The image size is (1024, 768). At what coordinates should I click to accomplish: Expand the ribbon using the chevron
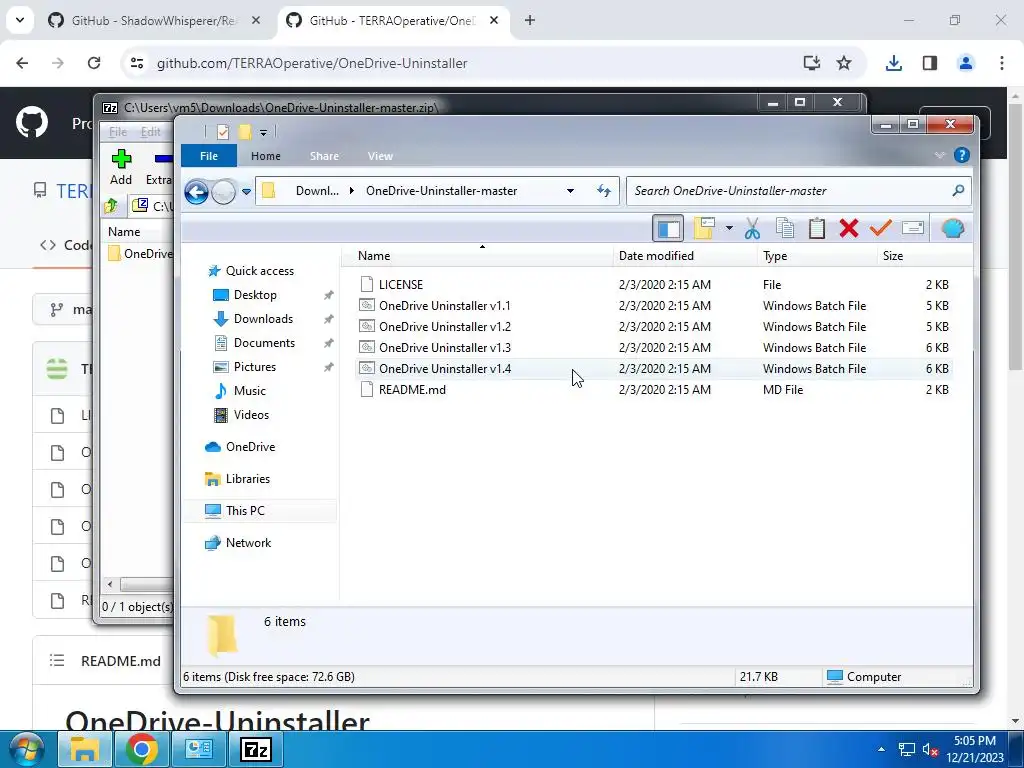pos(940,155)
